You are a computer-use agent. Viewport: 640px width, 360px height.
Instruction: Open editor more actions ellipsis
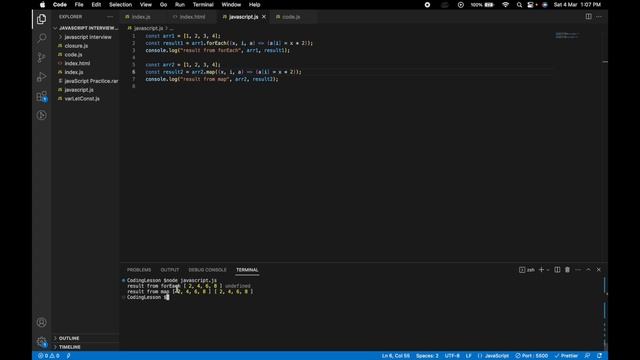pos(599,17)
